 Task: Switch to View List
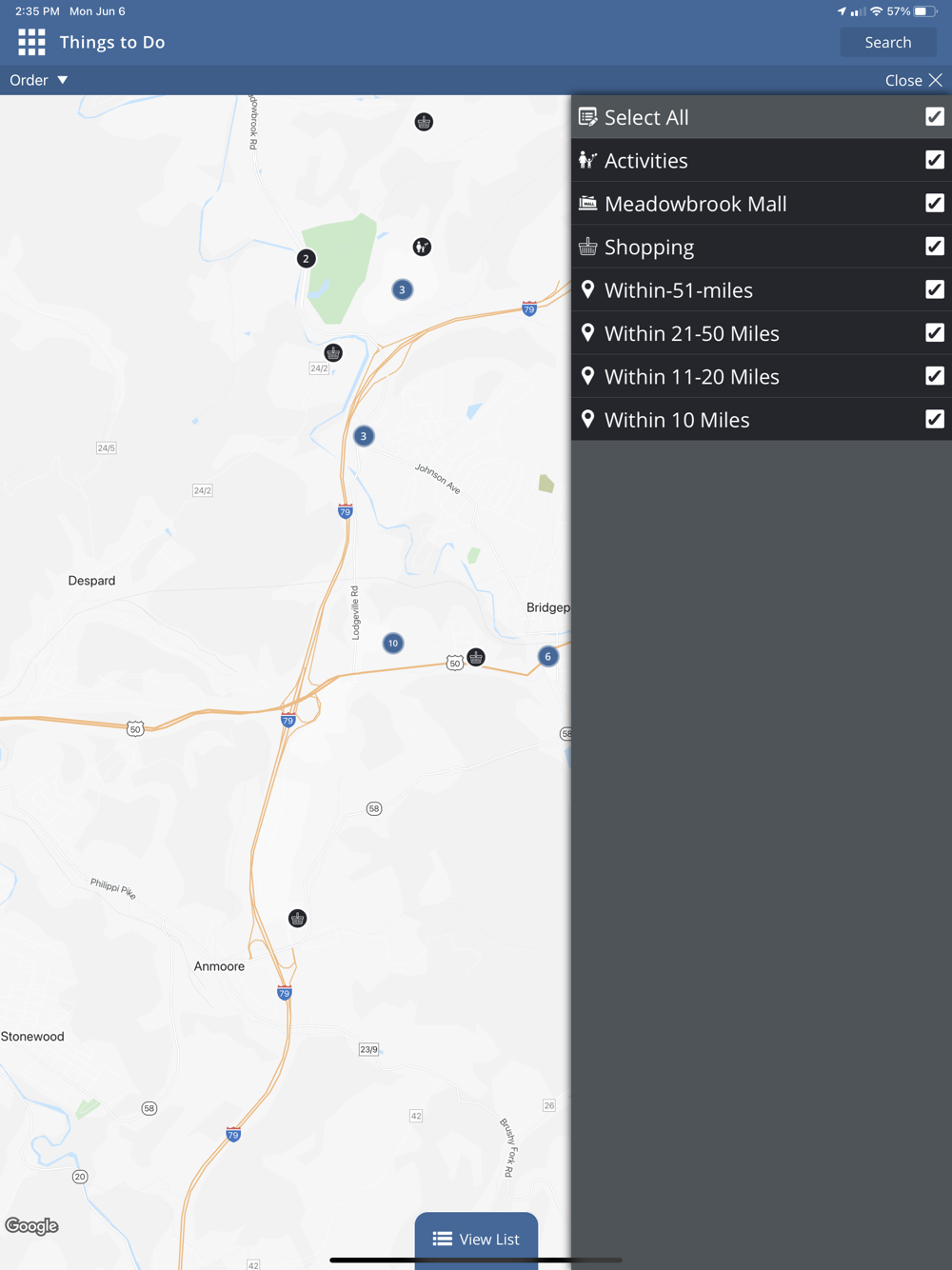coord(476,1239)
